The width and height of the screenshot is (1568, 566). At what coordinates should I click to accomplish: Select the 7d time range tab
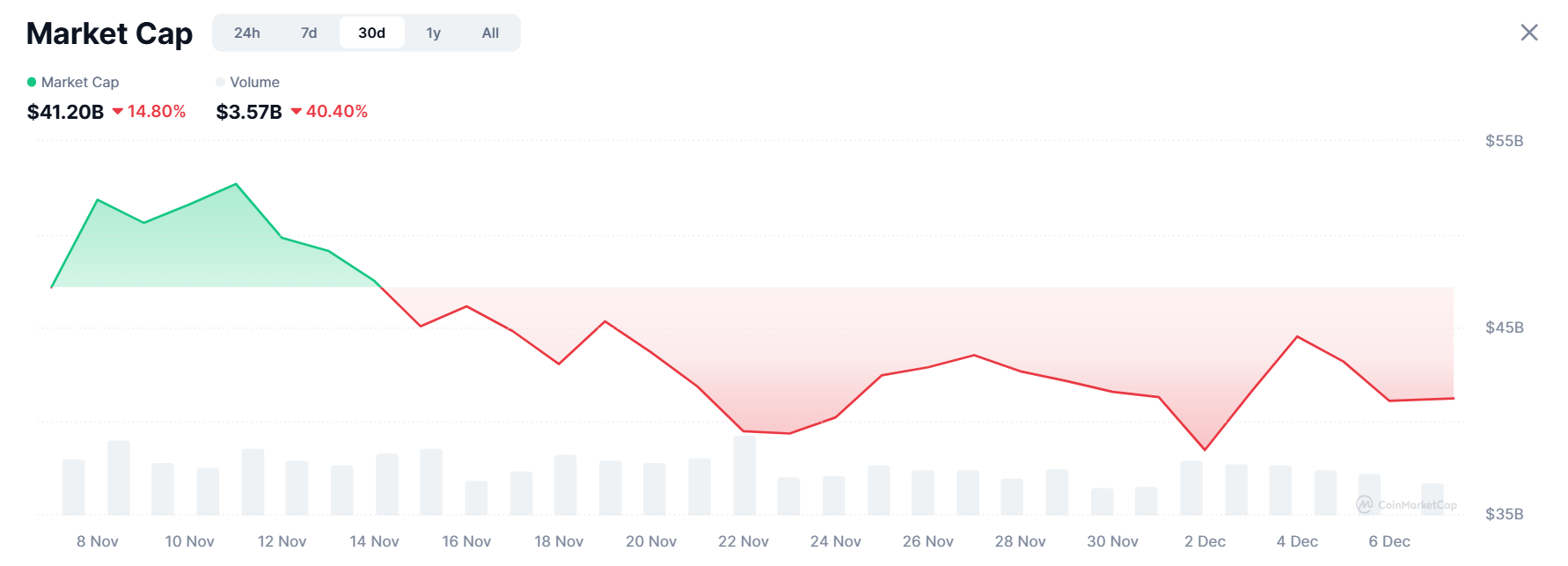point(309,33)
